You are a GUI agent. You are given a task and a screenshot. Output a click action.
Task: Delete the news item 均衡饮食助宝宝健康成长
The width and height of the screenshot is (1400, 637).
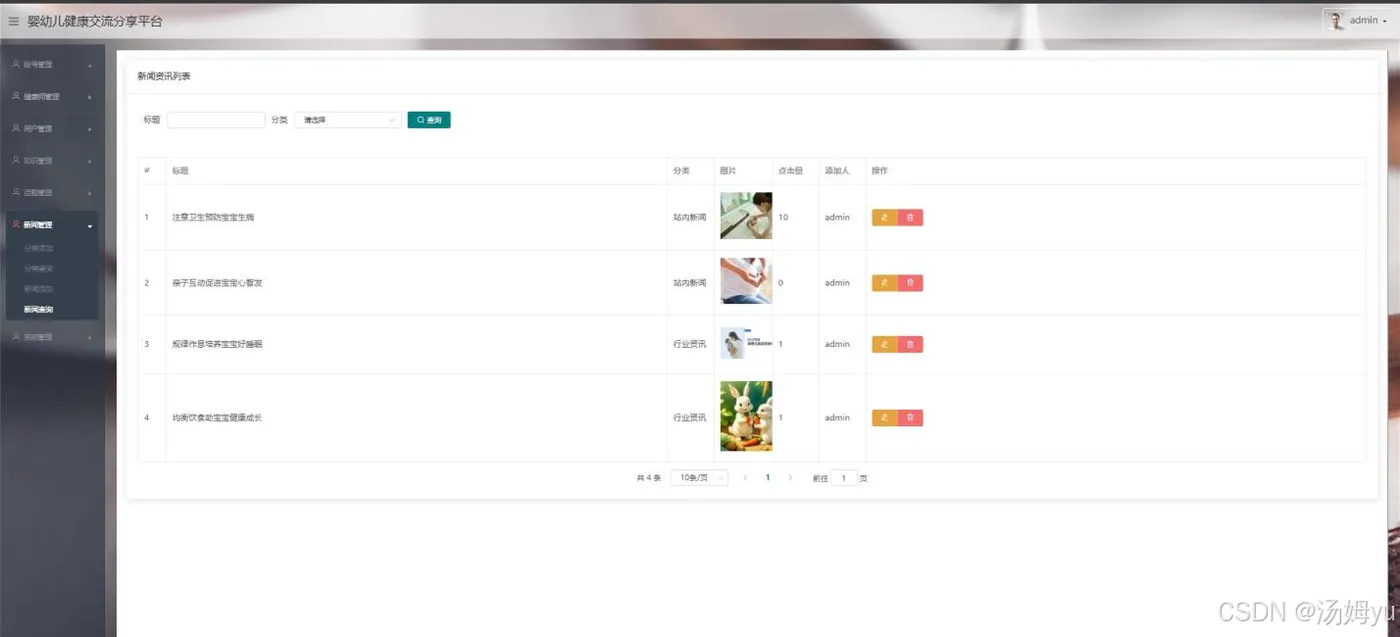pos(910,418)
